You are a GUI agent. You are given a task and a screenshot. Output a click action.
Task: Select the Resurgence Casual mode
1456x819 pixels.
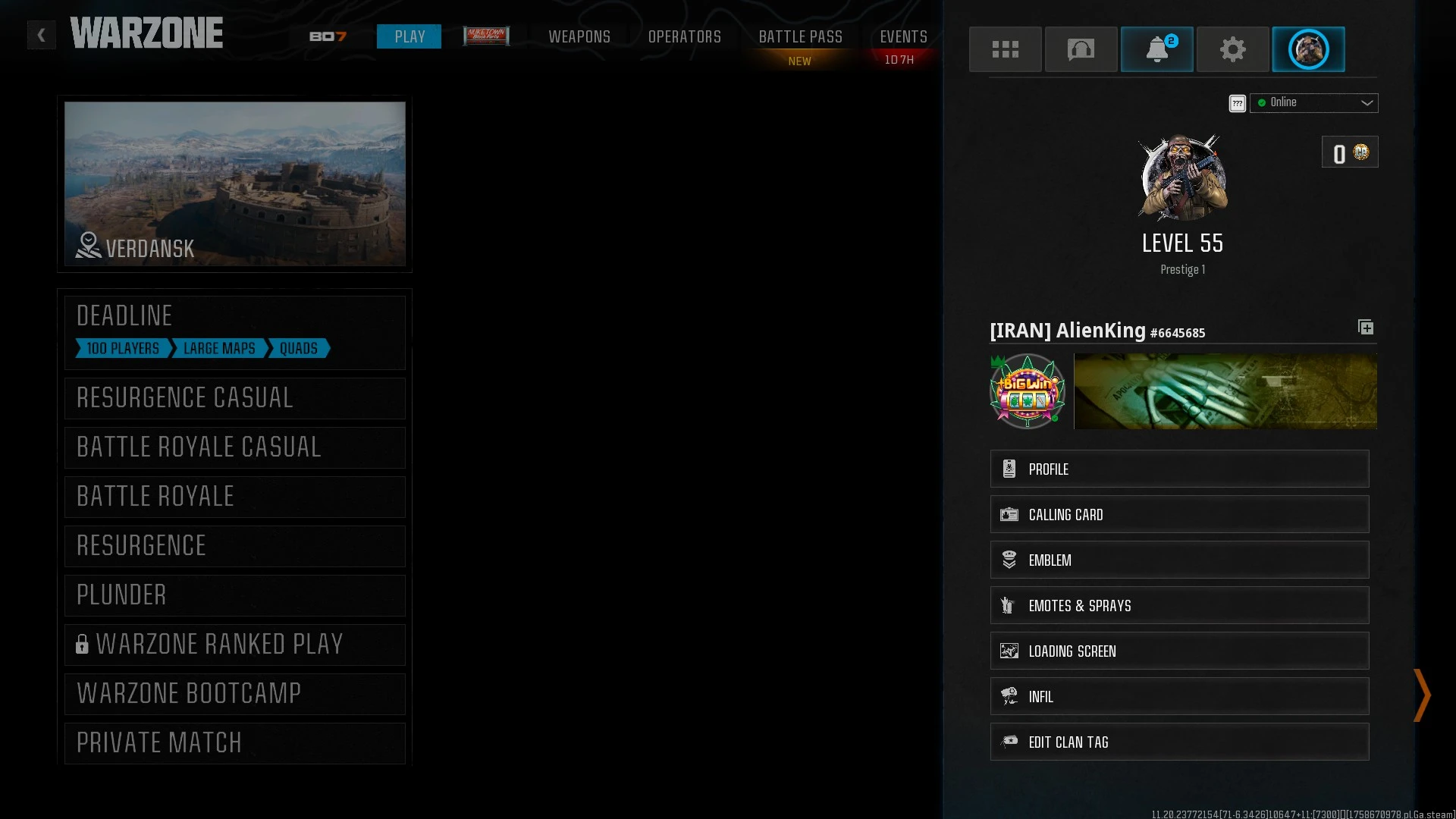[x=234, y=398]
